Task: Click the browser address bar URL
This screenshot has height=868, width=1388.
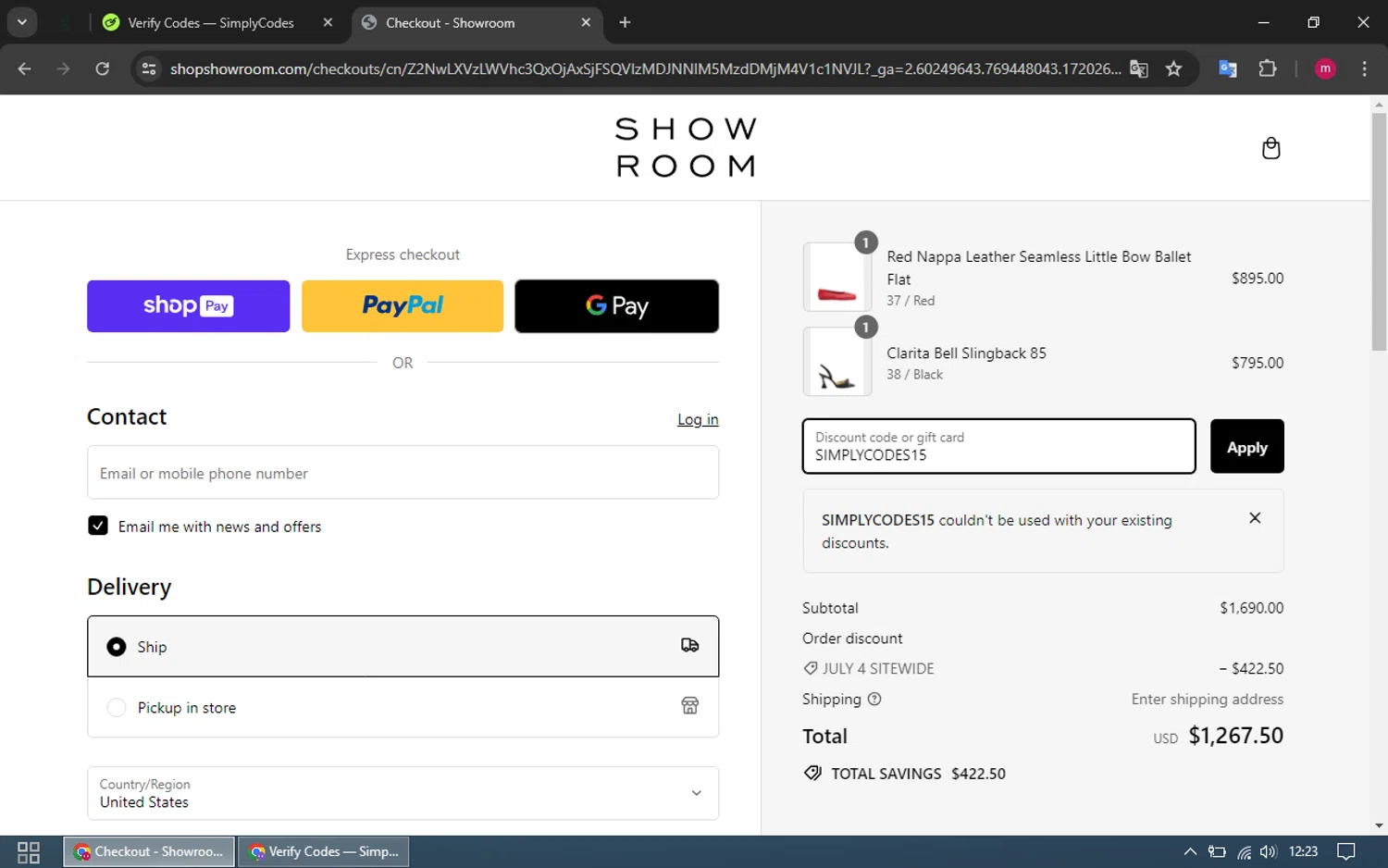Action: [645, 69]
